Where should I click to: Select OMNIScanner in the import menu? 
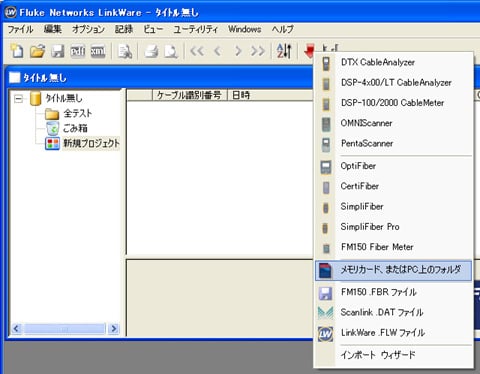[x=394, y=123]
